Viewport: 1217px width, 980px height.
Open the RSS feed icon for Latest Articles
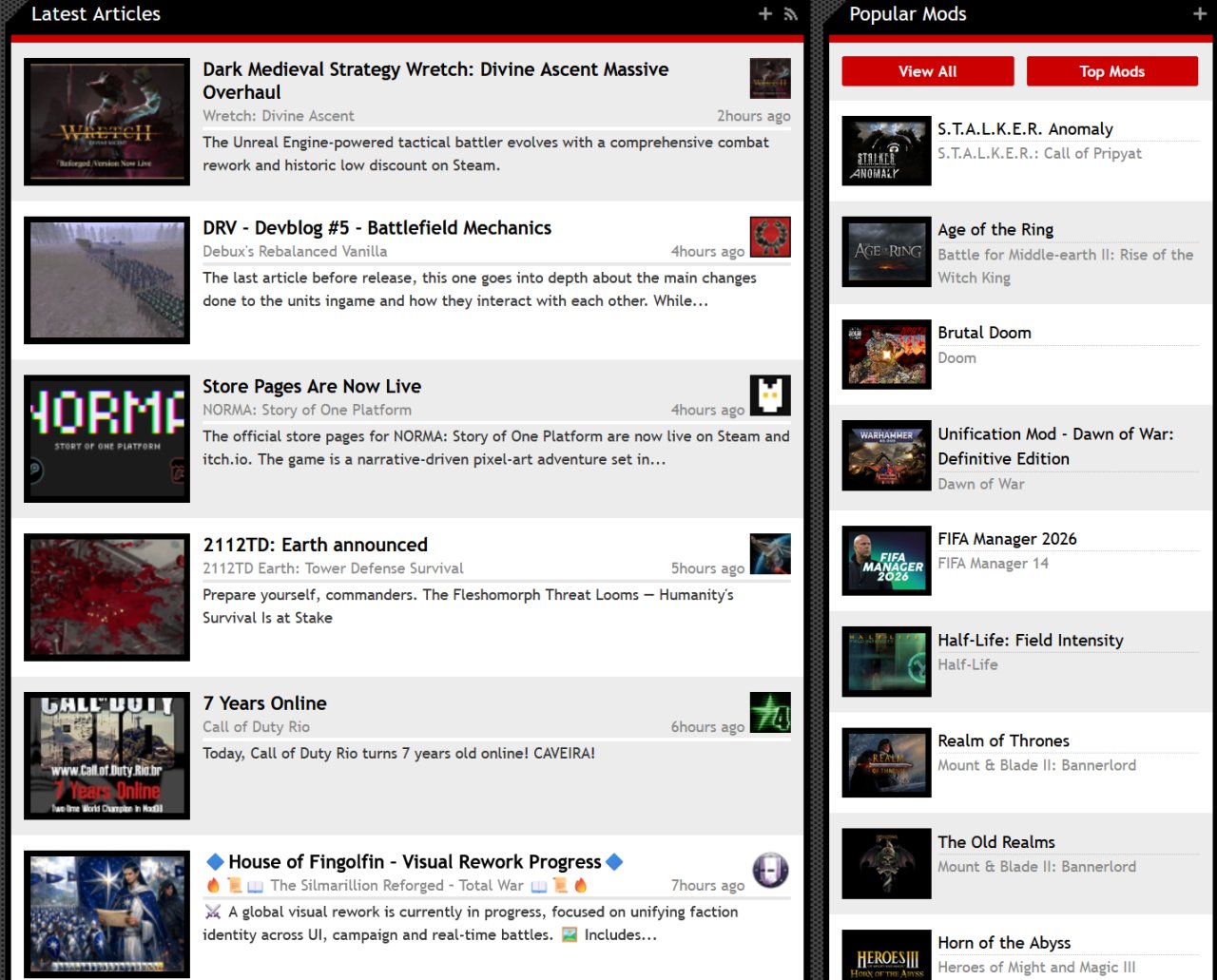(x=790, y=13)
